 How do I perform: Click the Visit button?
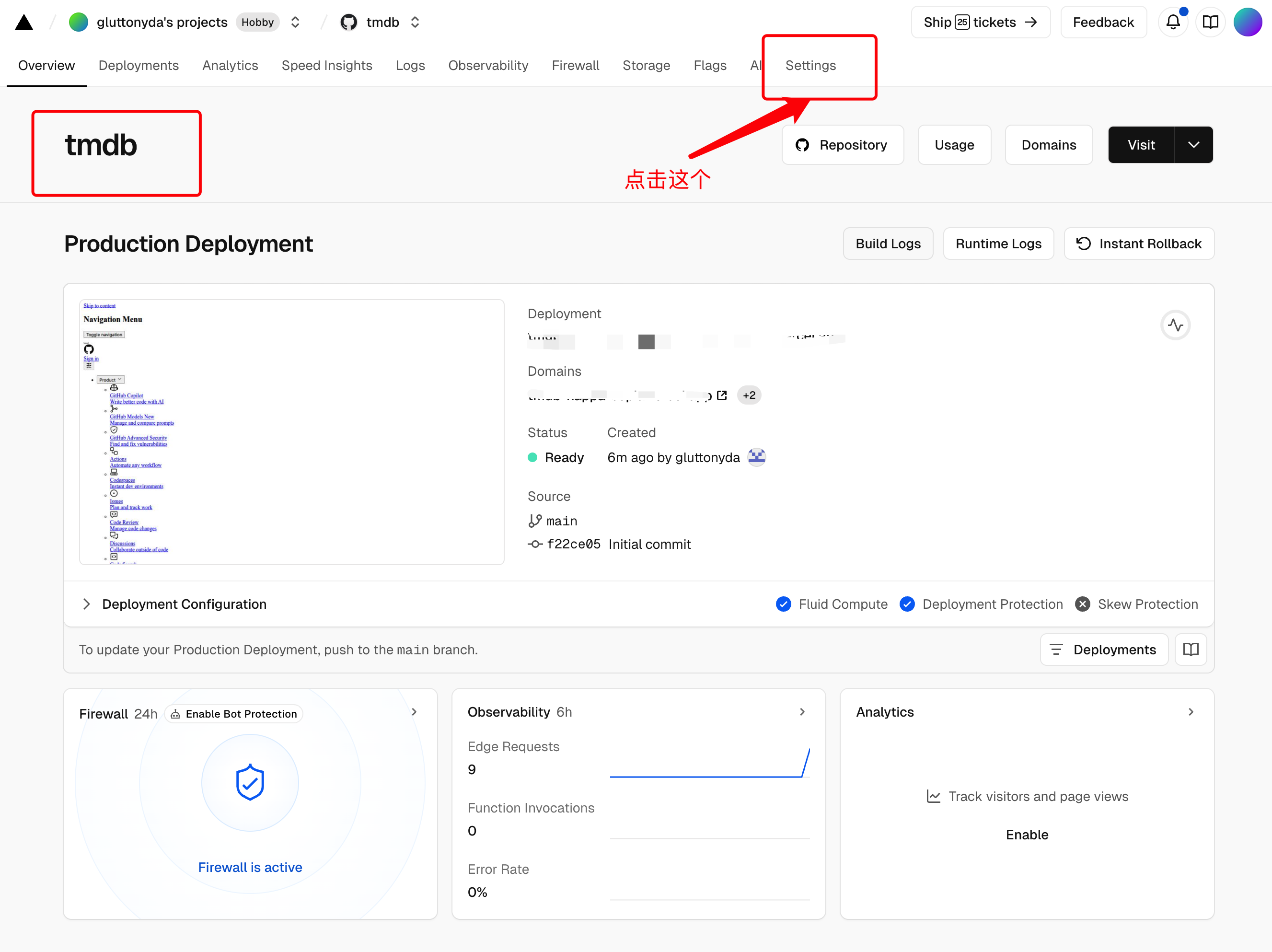pos(1141,145)
